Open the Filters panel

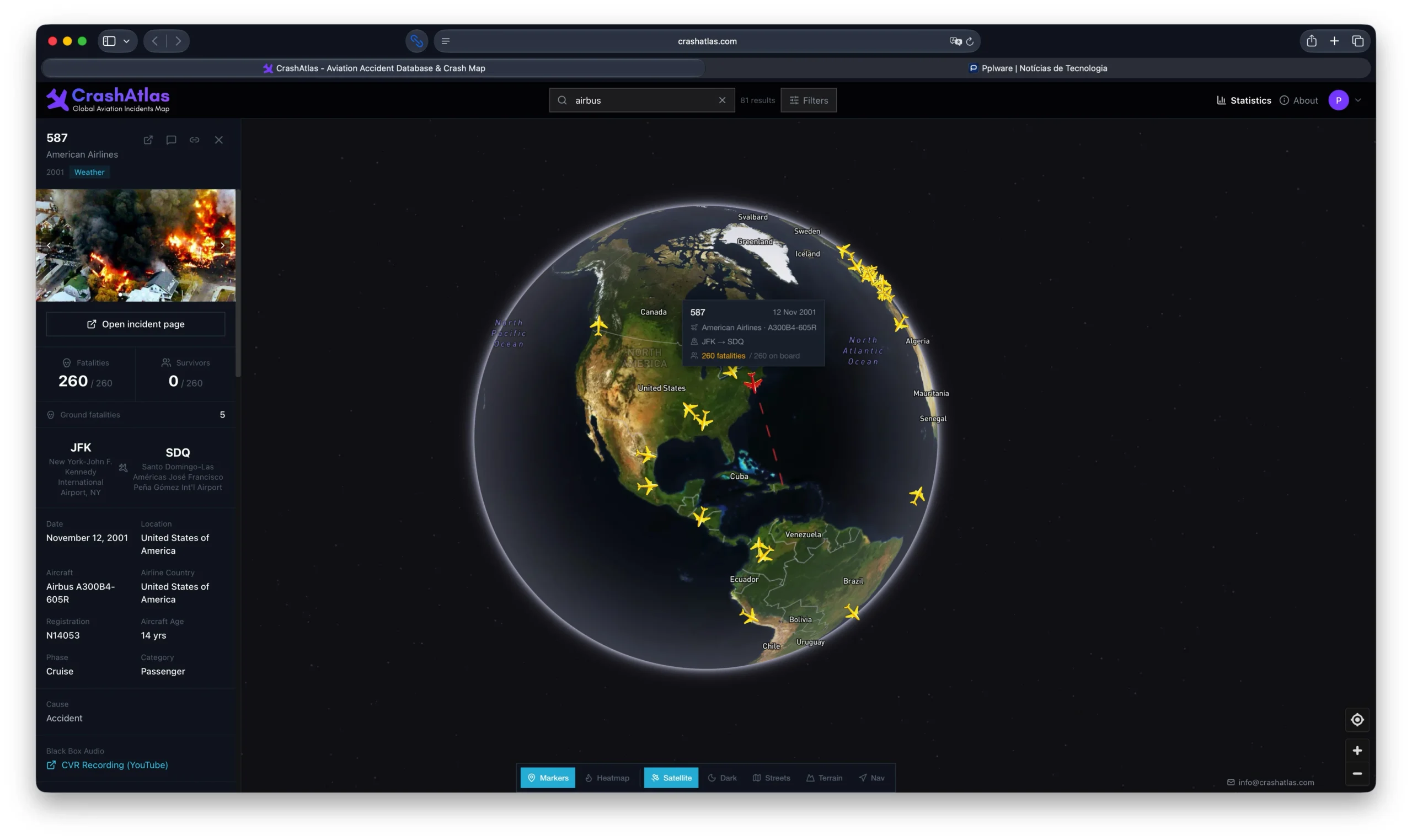(x=808, y=100)
